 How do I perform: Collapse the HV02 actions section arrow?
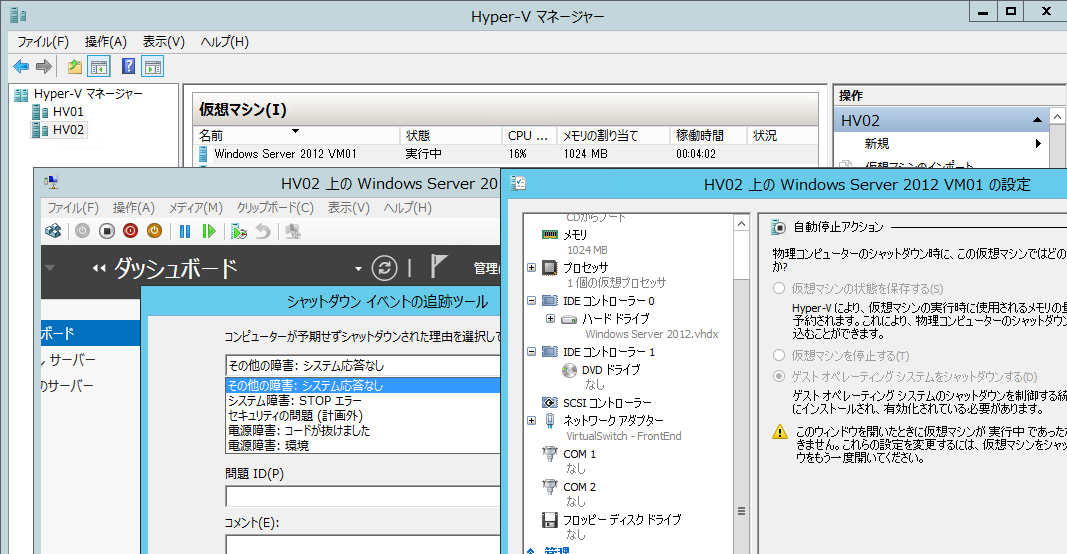tap(1037, 120)
